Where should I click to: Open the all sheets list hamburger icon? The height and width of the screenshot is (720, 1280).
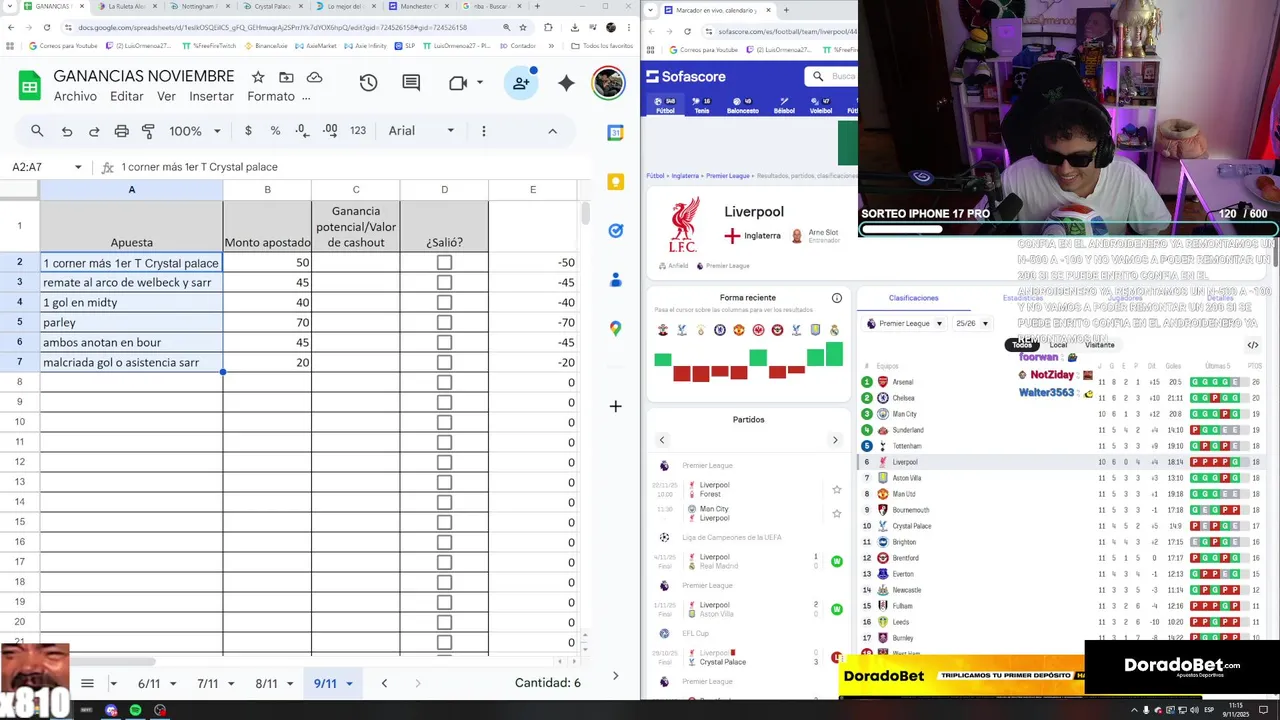click(87, 683)
